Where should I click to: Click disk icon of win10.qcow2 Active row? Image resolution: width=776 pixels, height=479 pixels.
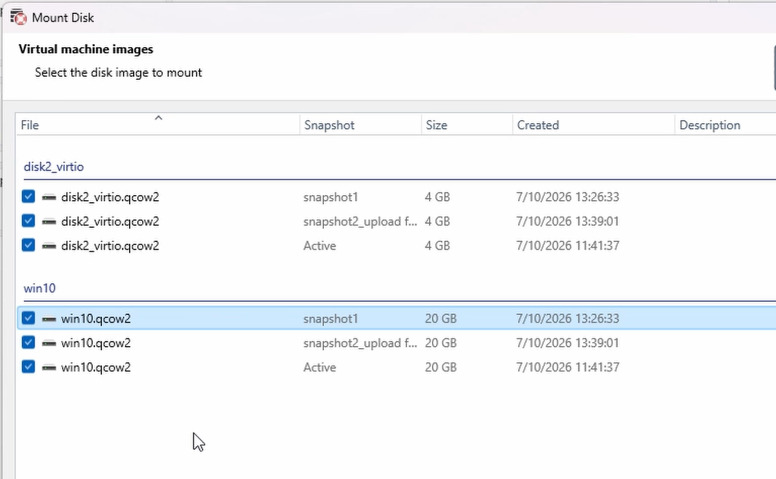49,367
